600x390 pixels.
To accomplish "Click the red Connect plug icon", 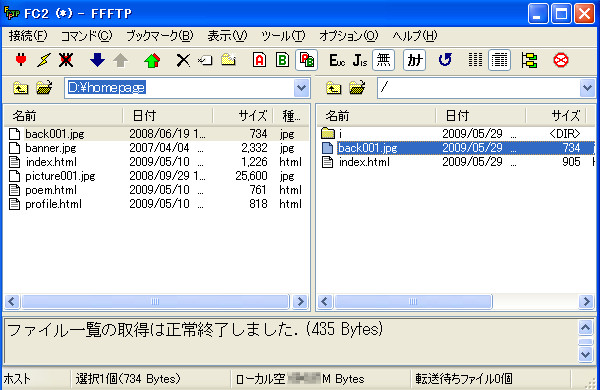I will coord(21,60).
